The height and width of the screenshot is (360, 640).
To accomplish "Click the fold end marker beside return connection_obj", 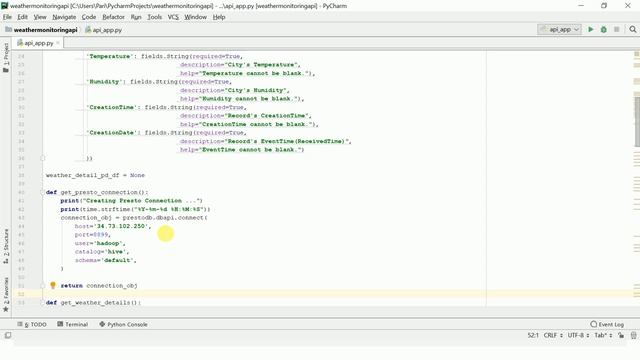I will point(42,285).
